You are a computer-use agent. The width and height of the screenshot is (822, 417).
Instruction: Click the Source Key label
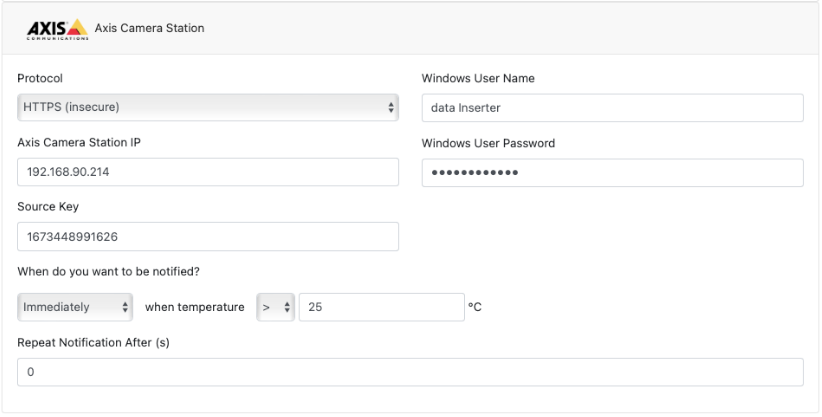[48, 207]
